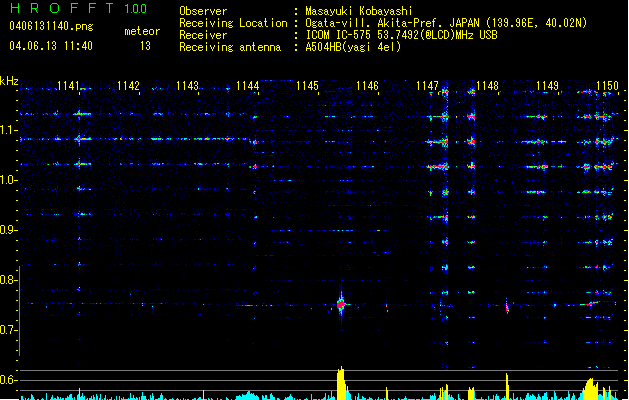Viewport: 629px width, 400px height.
Task: Click the version number 1.00
Action: tap(135, 9)
